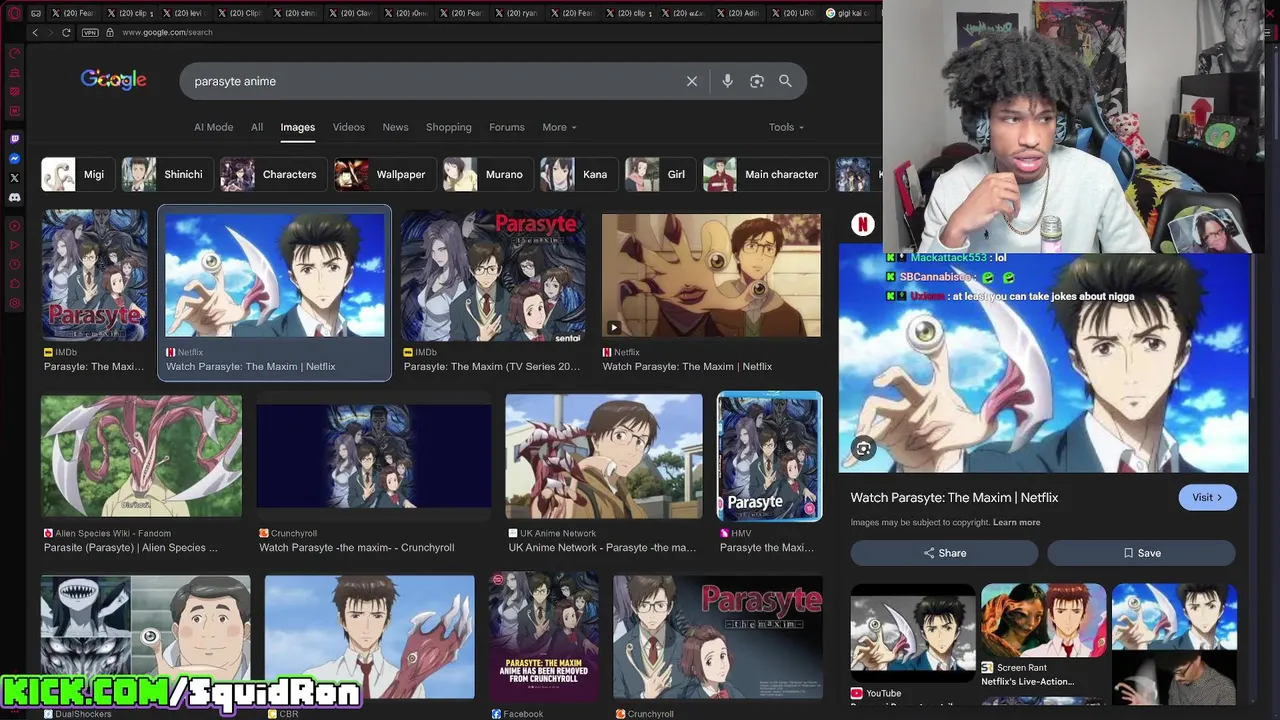Switch to the Videos tab
The width and height of the screenshot is (1280, 720).
(348, 127)
